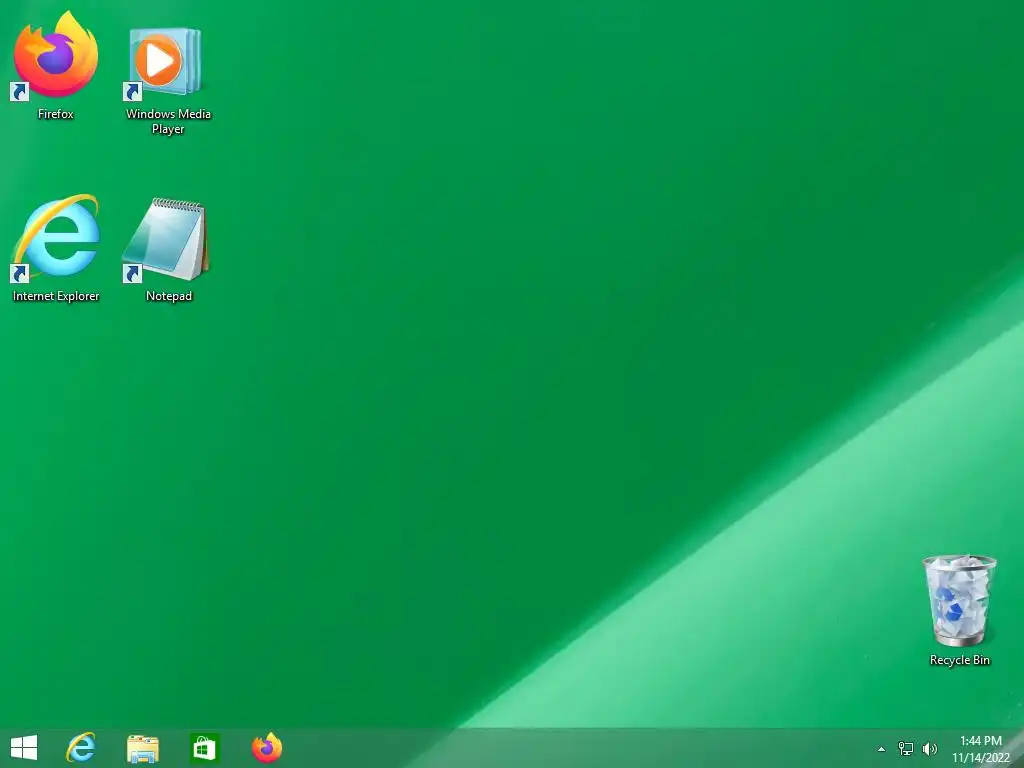Select the Firefox desktop shortcut icon
The image size is (1024, 768).
coord(56,56)
